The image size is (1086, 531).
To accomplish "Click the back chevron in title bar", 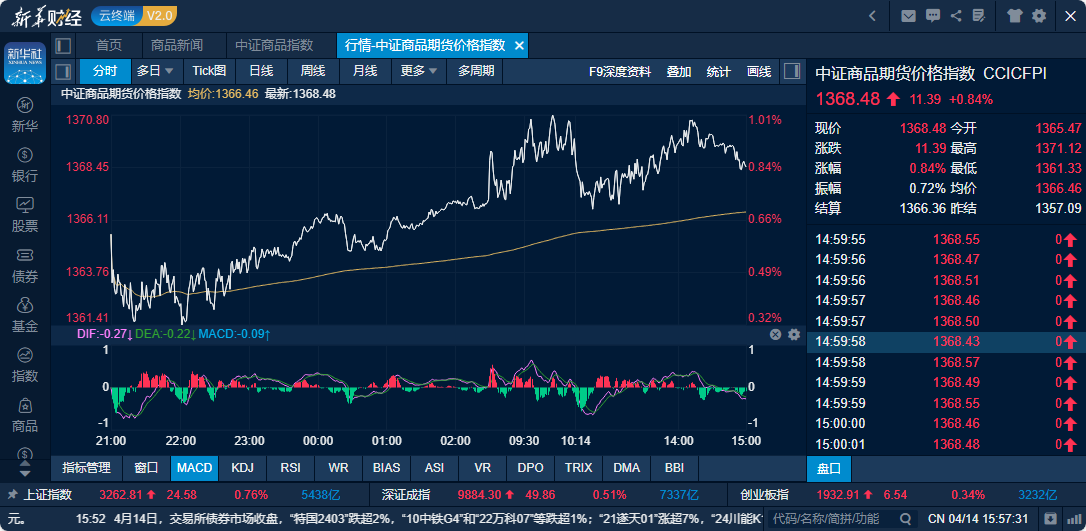I will pyautogui.click(x=872, y=16).
